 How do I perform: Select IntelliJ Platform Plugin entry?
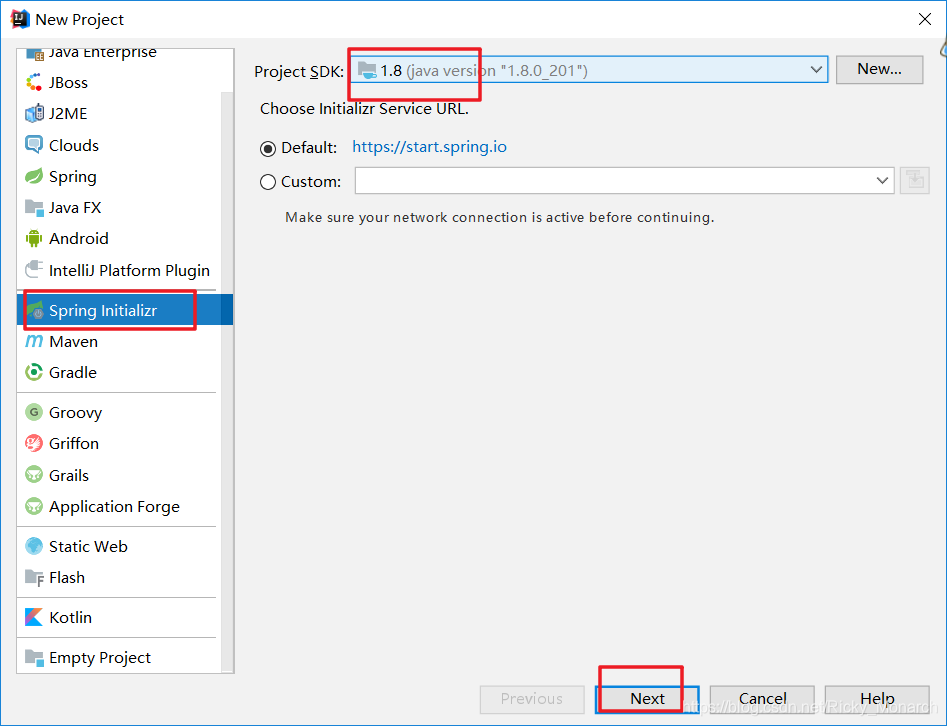tap(120, 270)
